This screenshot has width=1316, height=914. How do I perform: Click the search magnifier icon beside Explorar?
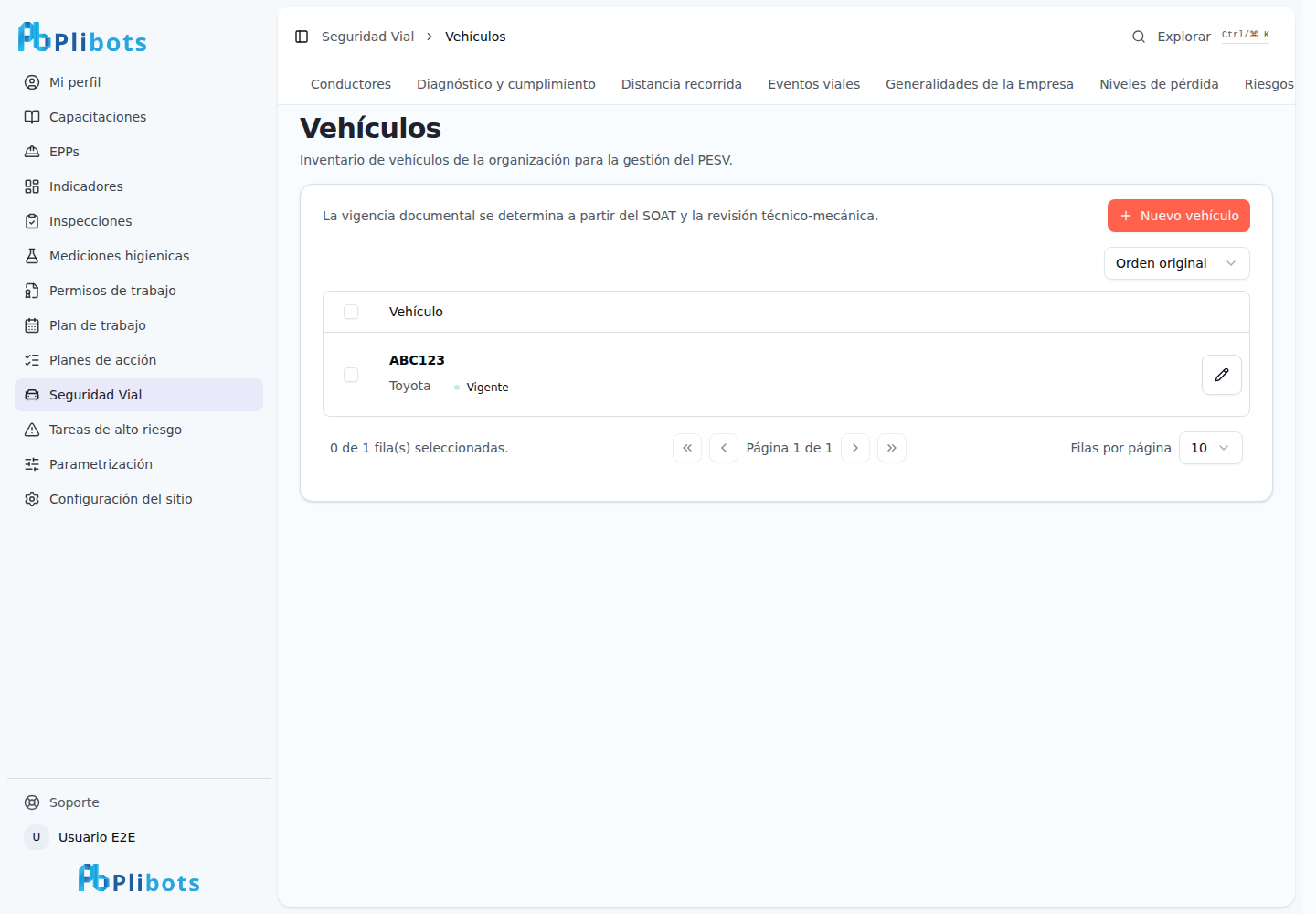tap(1139, 37)
